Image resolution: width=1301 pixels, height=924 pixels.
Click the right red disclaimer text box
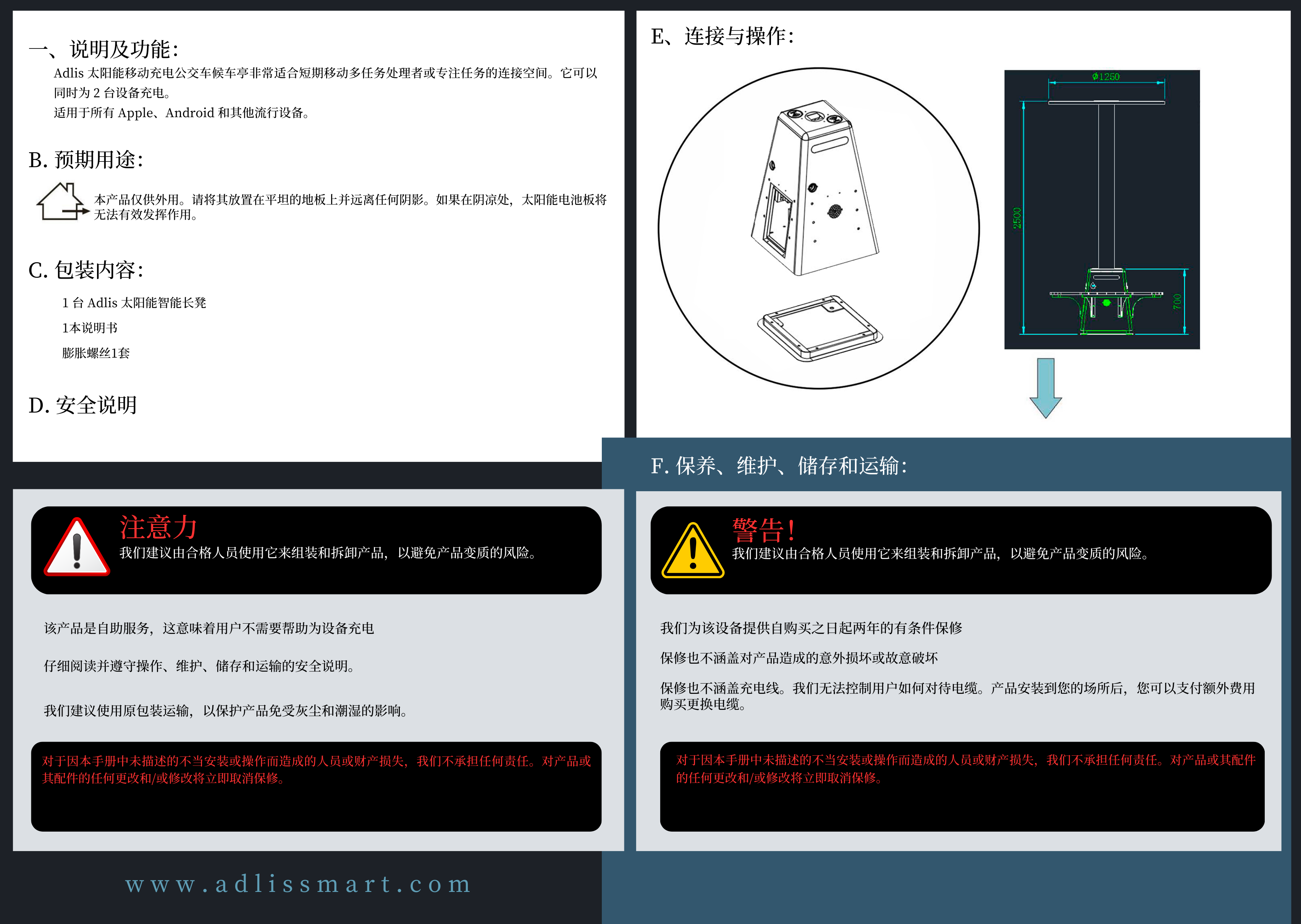962,787
